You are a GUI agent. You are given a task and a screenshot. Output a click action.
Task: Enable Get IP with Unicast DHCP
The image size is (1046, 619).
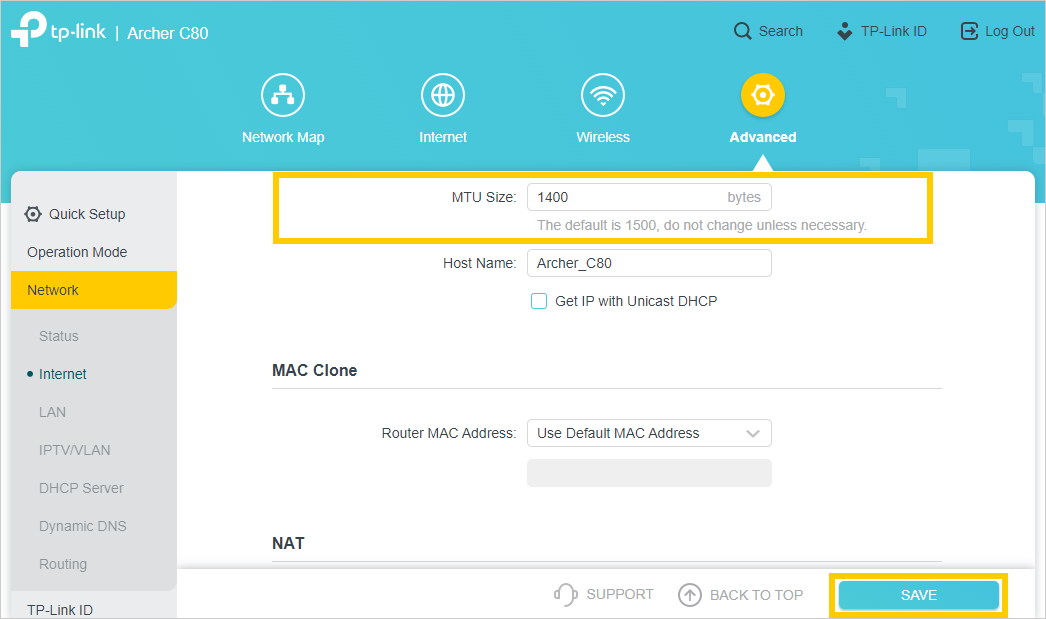tap(539, 301)
